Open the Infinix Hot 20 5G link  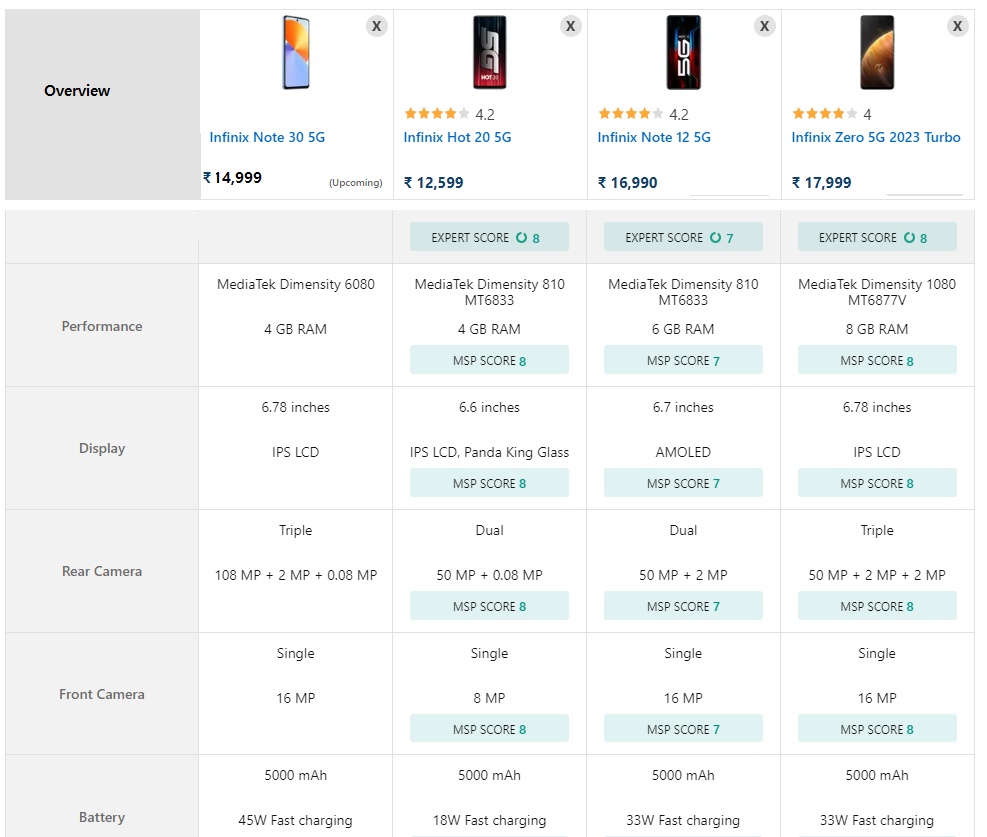point(457,137)
